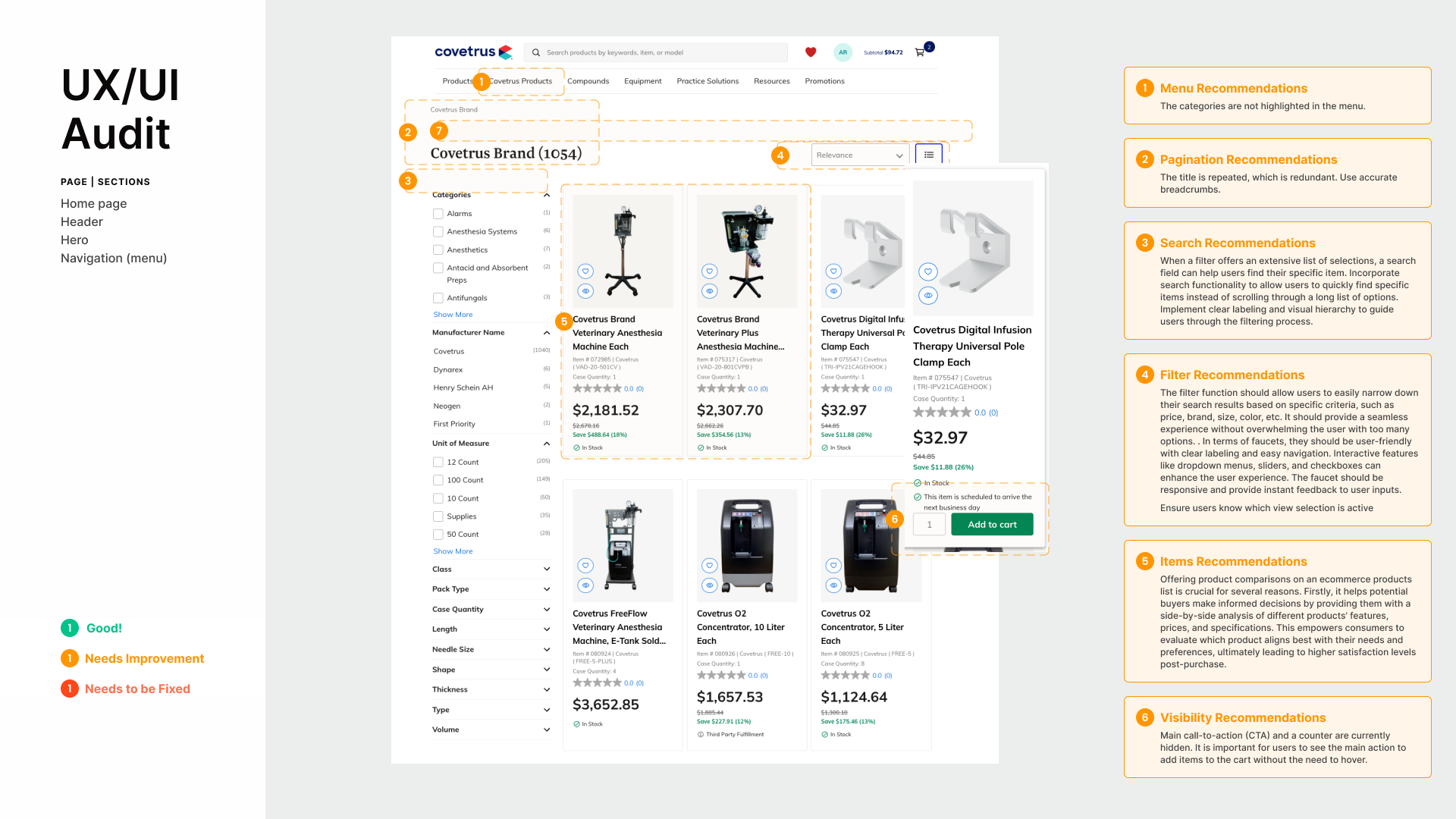Check the Anesthesia Systems category

438,232
